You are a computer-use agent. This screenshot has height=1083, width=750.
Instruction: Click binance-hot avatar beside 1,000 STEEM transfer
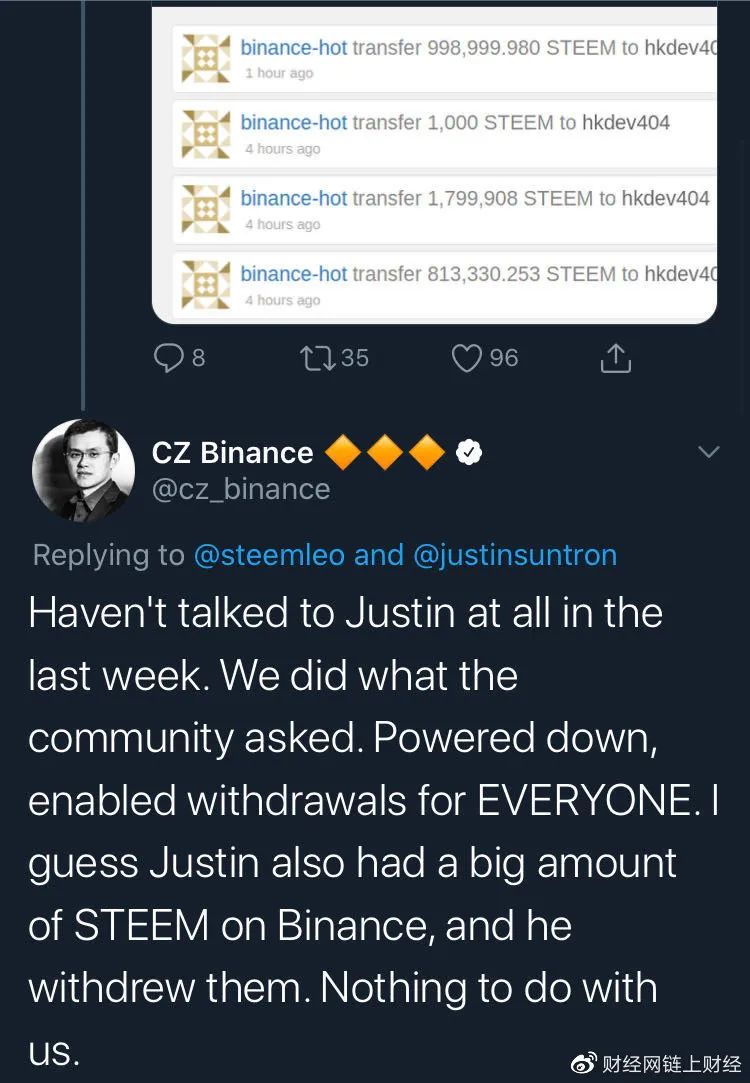(205, 134)
